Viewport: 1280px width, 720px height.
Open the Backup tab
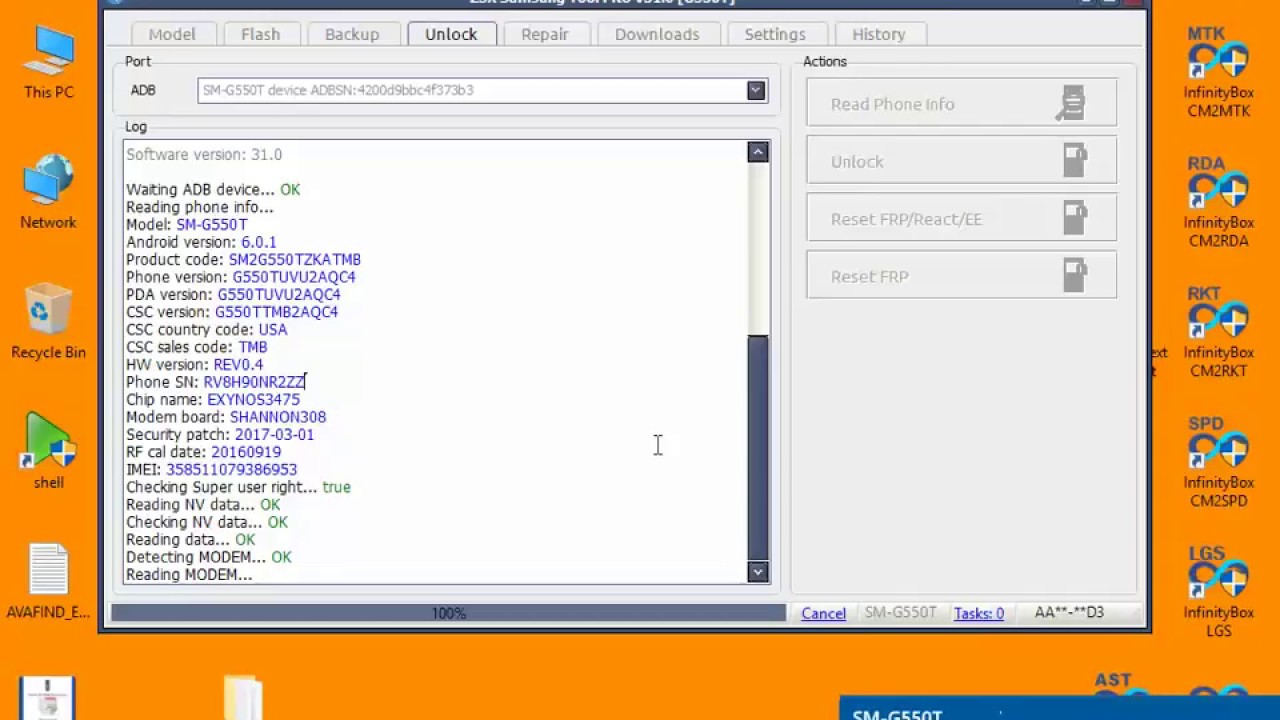[x=352, y=34]
